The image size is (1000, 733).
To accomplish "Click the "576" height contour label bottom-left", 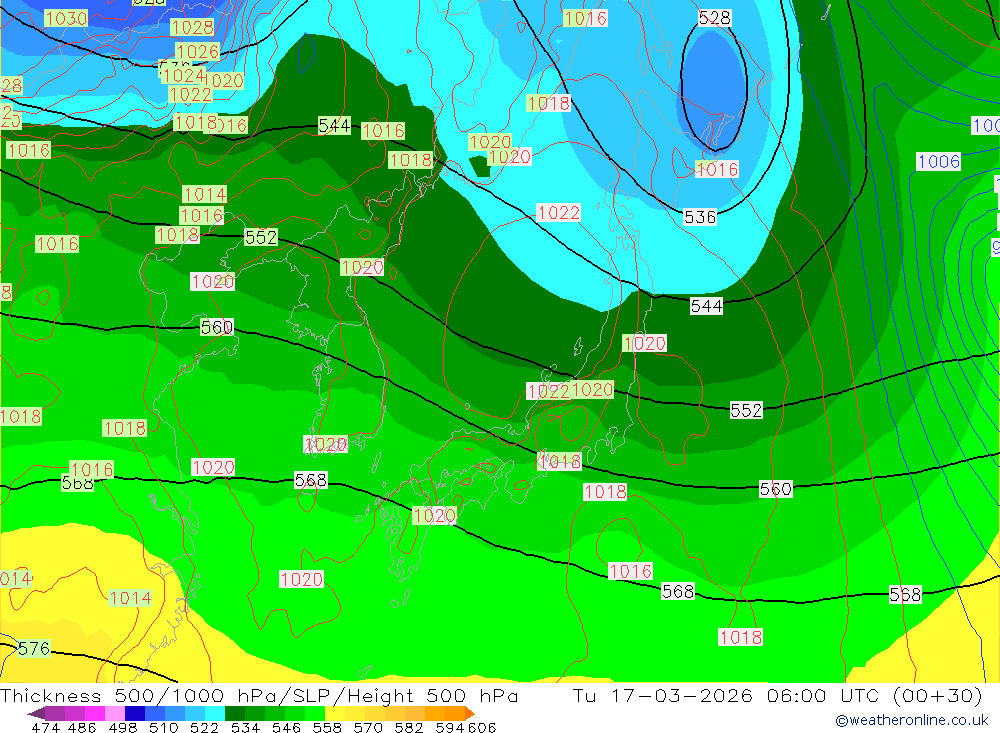I will (x=33, y=649).
